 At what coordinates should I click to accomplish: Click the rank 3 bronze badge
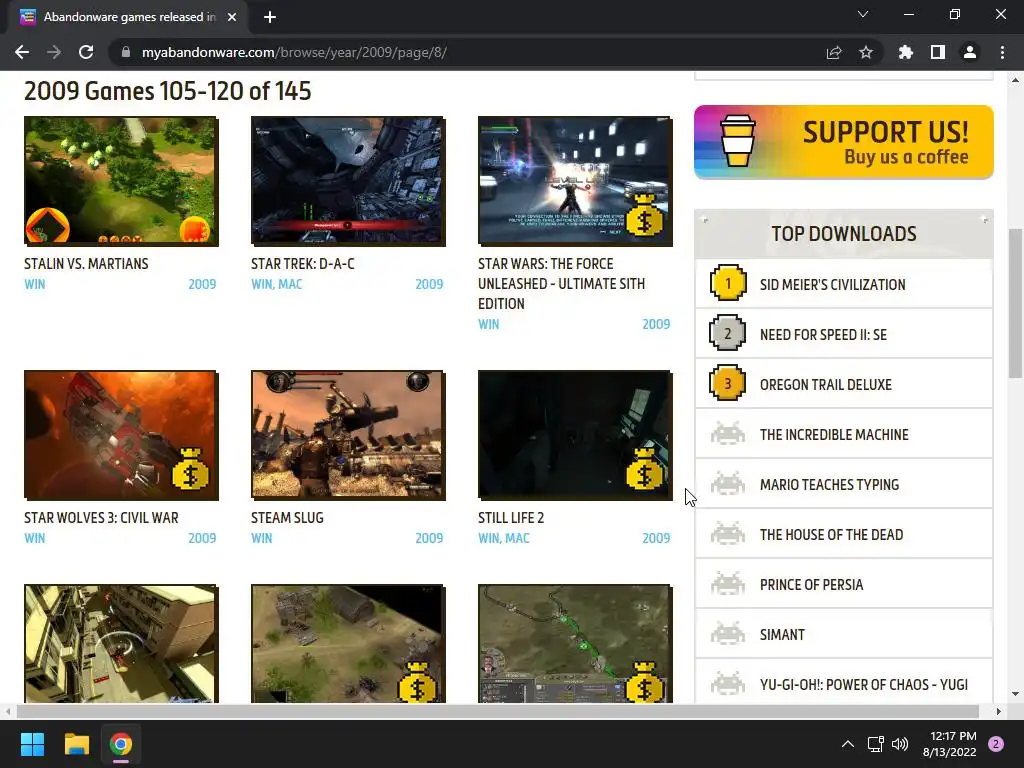[728, 383]
